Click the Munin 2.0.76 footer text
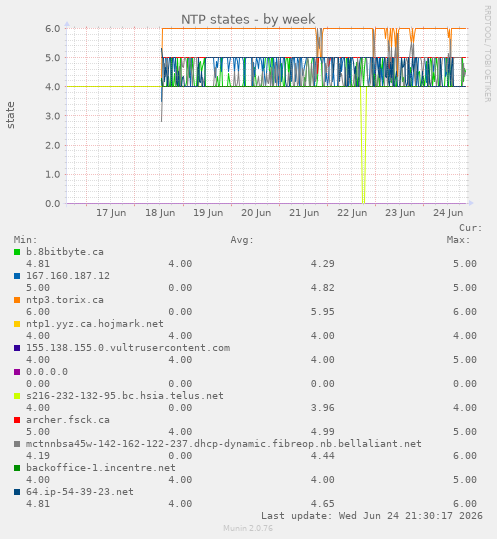This screenshot has height=539, width=497. tap(248, 528)
